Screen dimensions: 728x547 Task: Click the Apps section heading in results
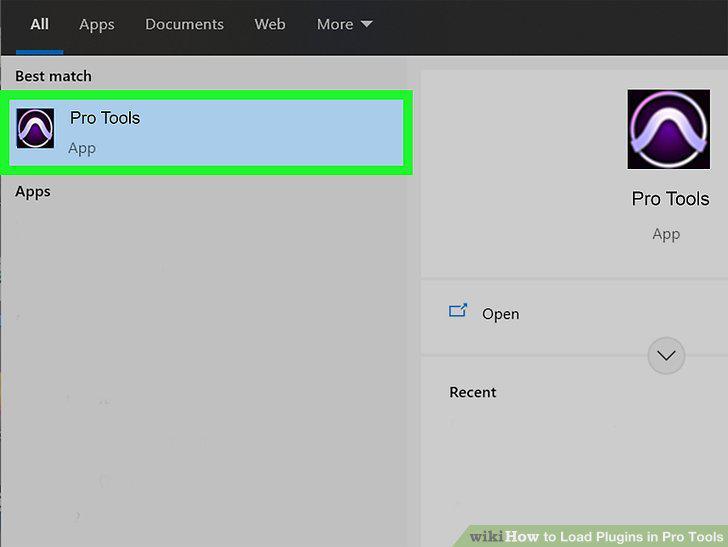[32, 192]
